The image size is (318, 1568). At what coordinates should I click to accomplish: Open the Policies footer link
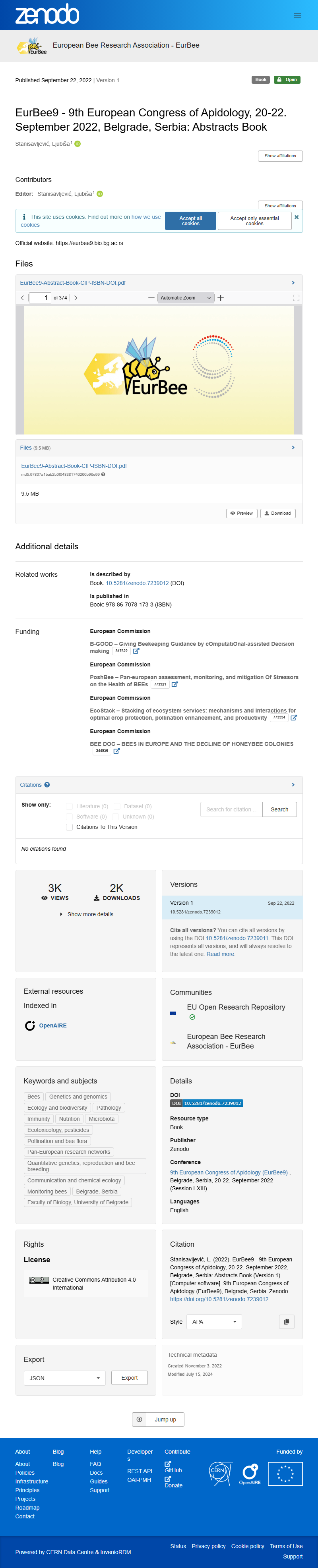tap(25, 1472)
